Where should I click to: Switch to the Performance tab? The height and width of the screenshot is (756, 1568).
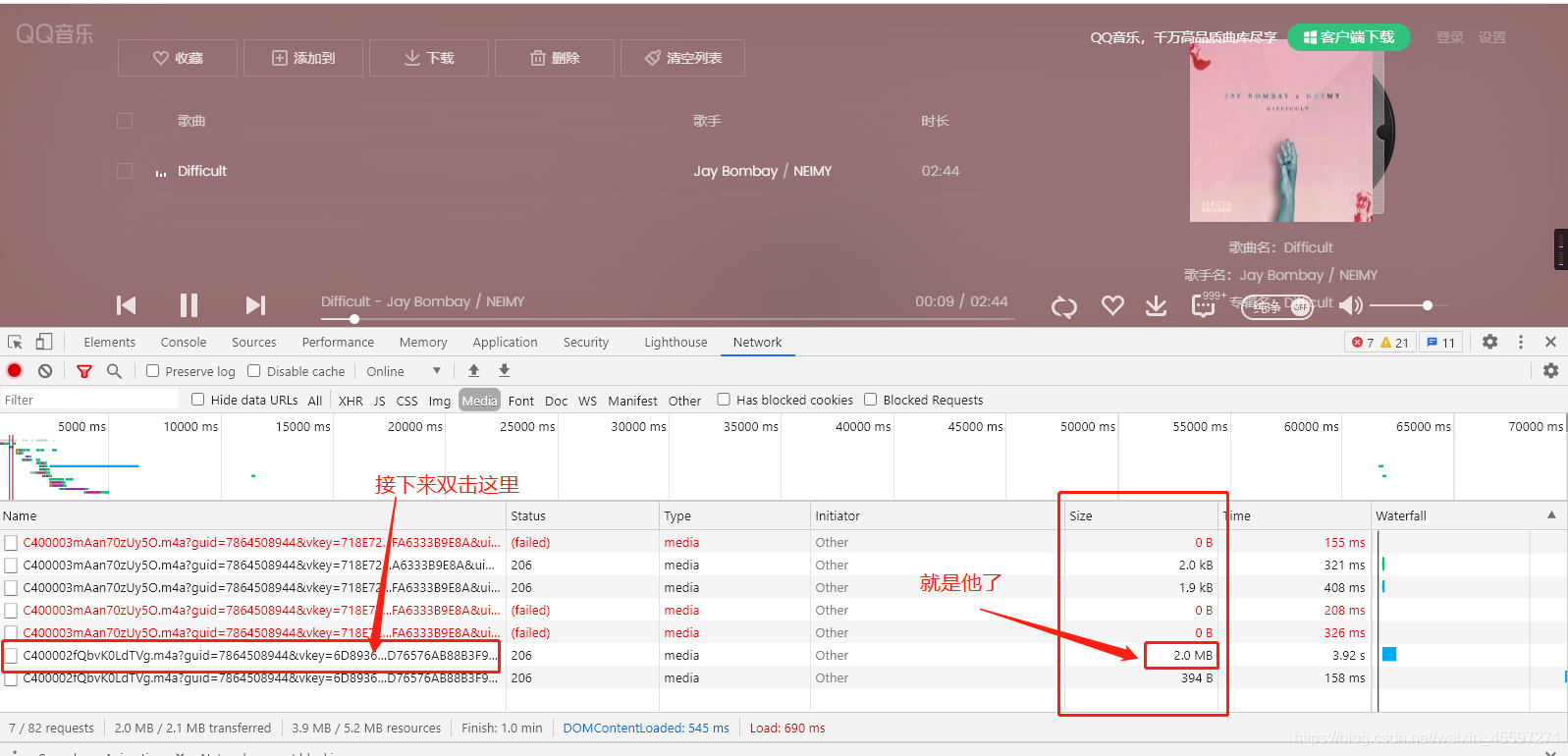[x=338, y=342]
